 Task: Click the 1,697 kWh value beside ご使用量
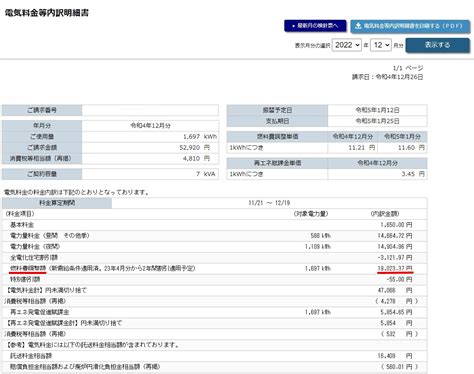(x=200, y=137)
